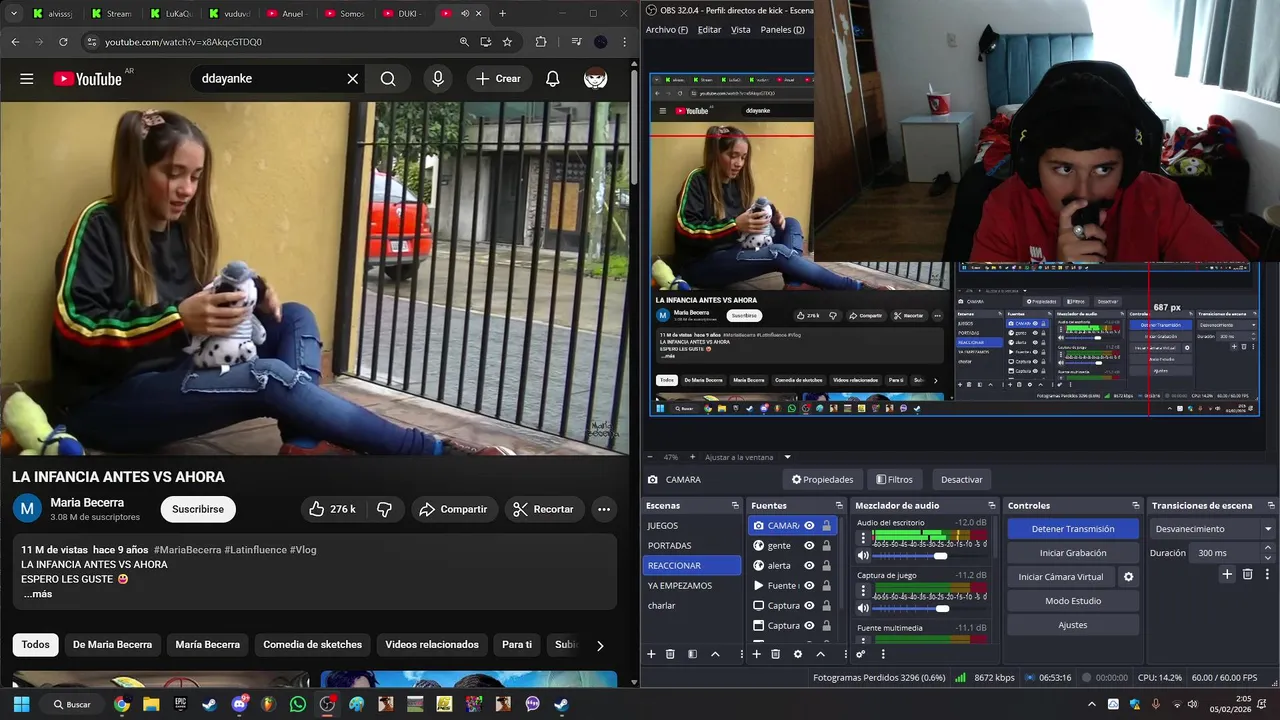Show hidden system tray icons chevron
1280x720 pixels.
click(1092, 704)
